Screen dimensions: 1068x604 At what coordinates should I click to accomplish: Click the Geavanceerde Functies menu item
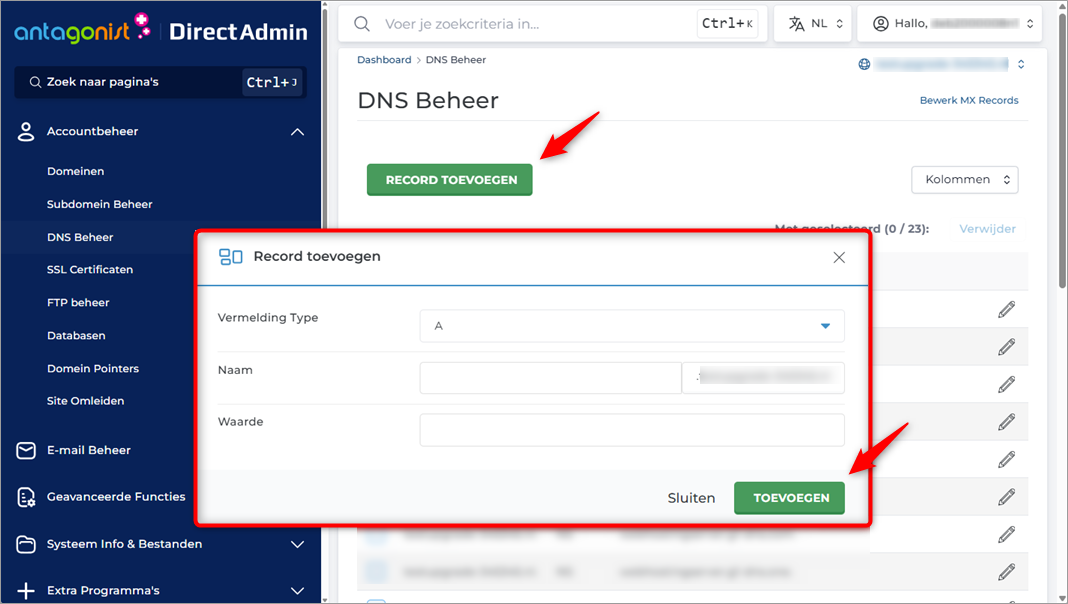(x=116, y=497)
